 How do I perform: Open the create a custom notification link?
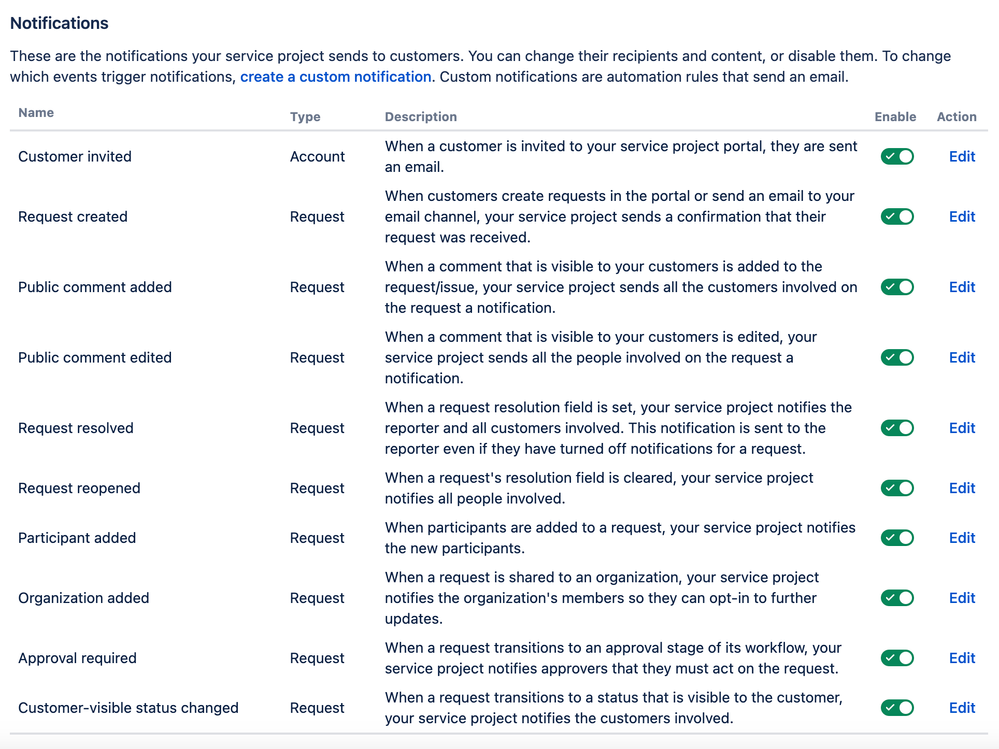pyautogui.click(x=335, y=76)
